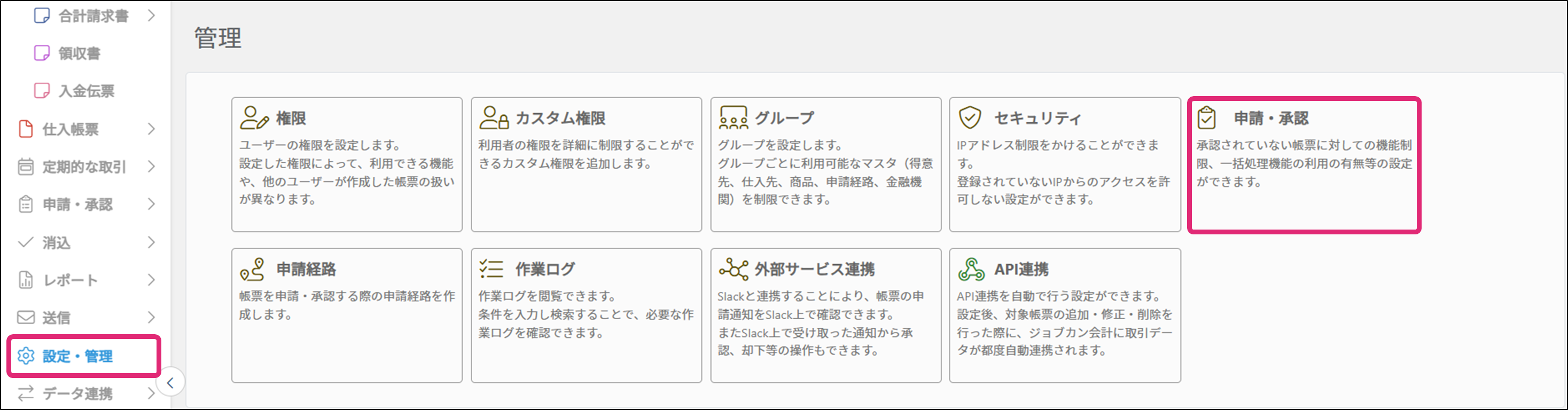Open 領収書 in the sidebar
Viewport: 1568px width, 410px height.
[x=79, y=53]
